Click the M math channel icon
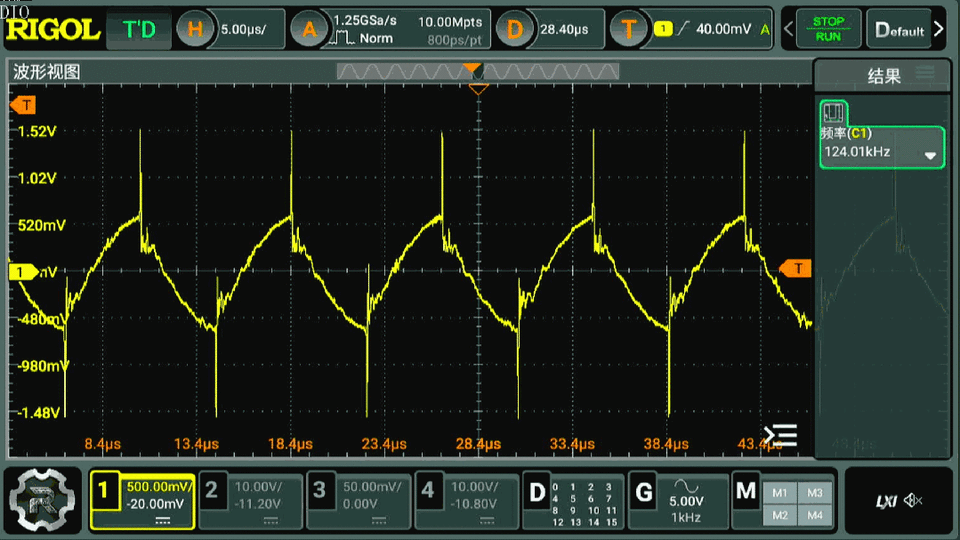This screenshot has width=960, height=540. coord(746,490)
